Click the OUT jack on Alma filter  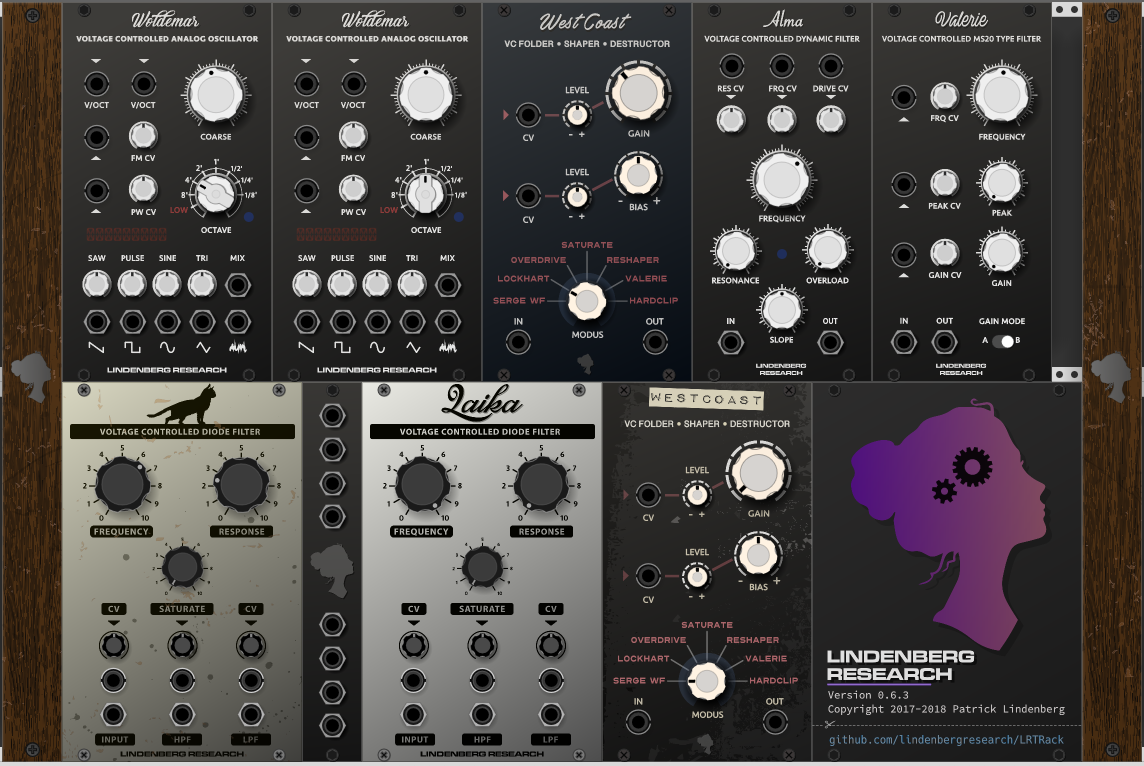point(830,342)
